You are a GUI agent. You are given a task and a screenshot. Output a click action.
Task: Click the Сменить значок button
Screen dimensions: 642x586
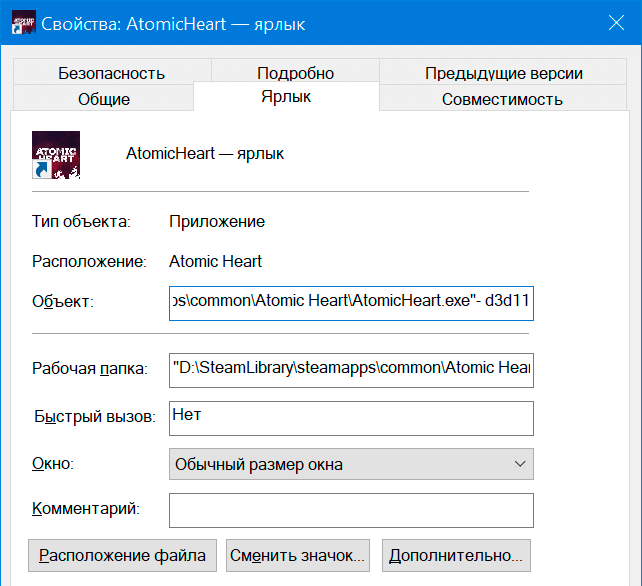[x=298, y=555]
